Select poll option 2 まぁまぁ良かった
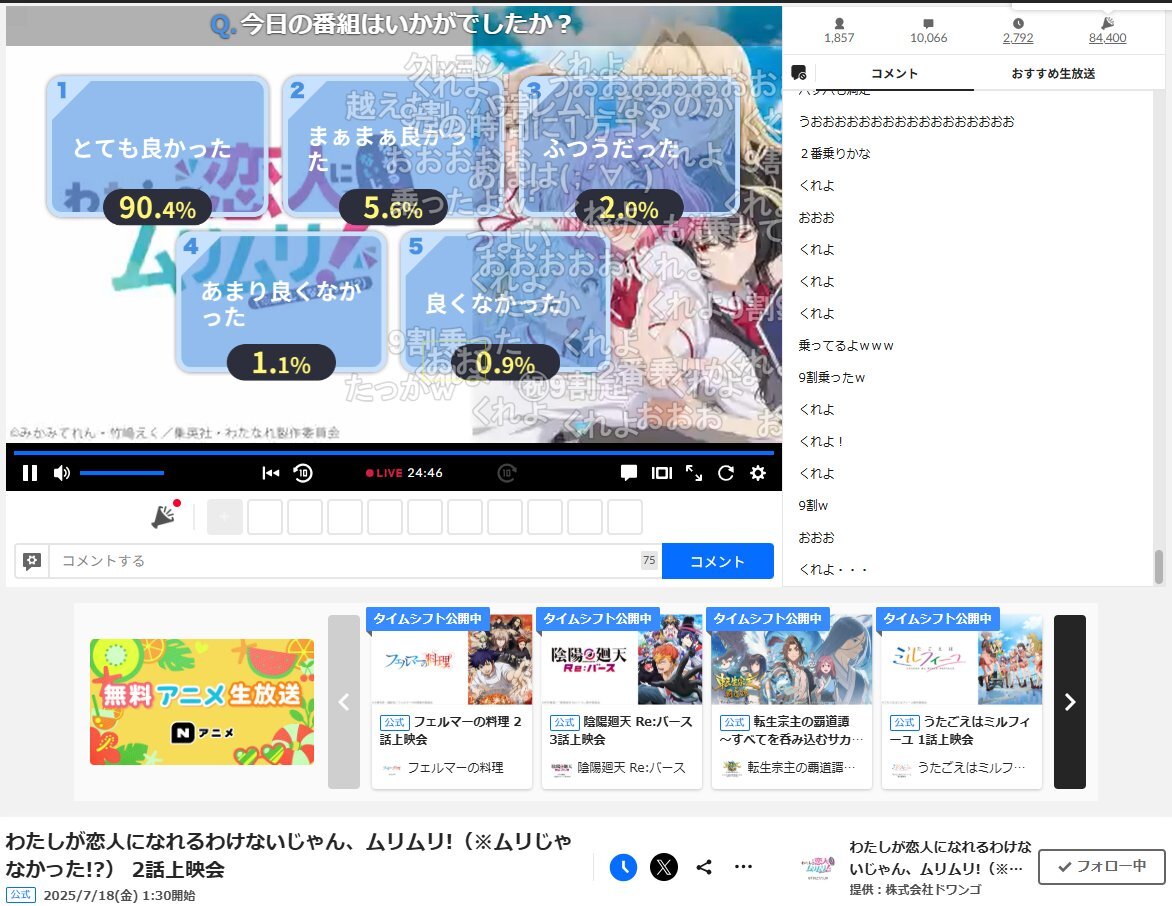Viewport: 1172px width, 906px height. click(392, 147)
